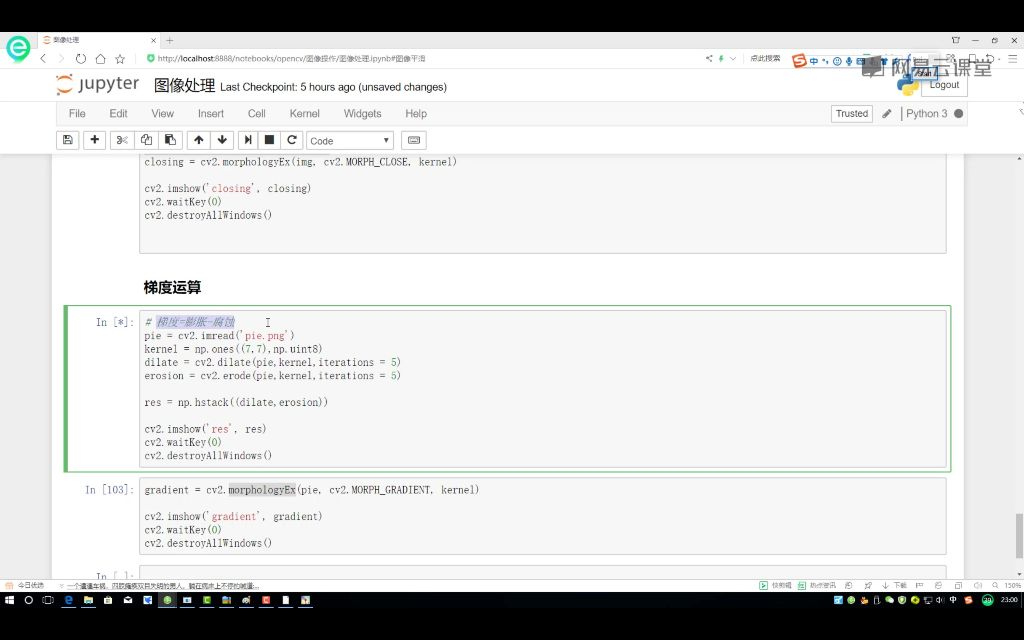Image resolution: width=1024 pixels, height=640 pixels.
Task: Open Microsoft Store from taskbar
Action: [x=108, y=600]
